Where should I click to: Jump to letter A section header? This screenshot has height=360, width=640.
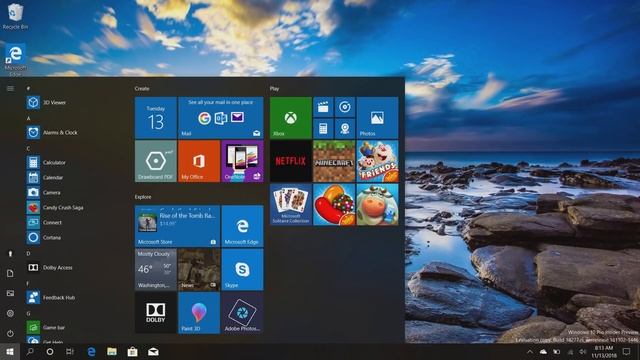[29, 118]
